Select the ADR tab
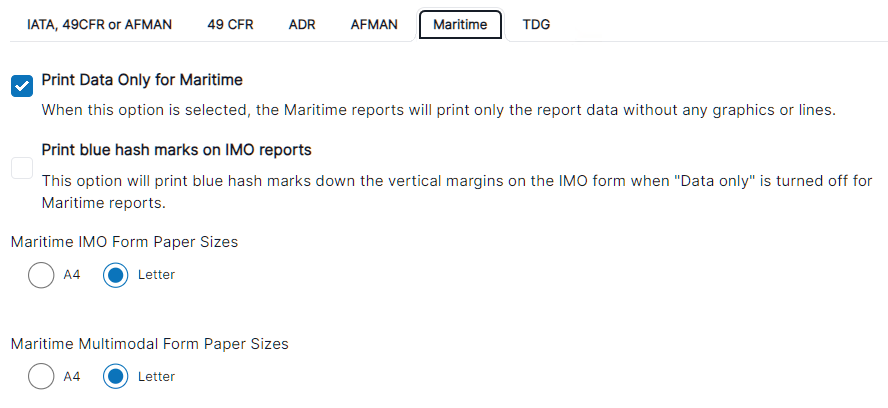The width and height of the screenshot is (888, 408). click(x=302, y=25)
